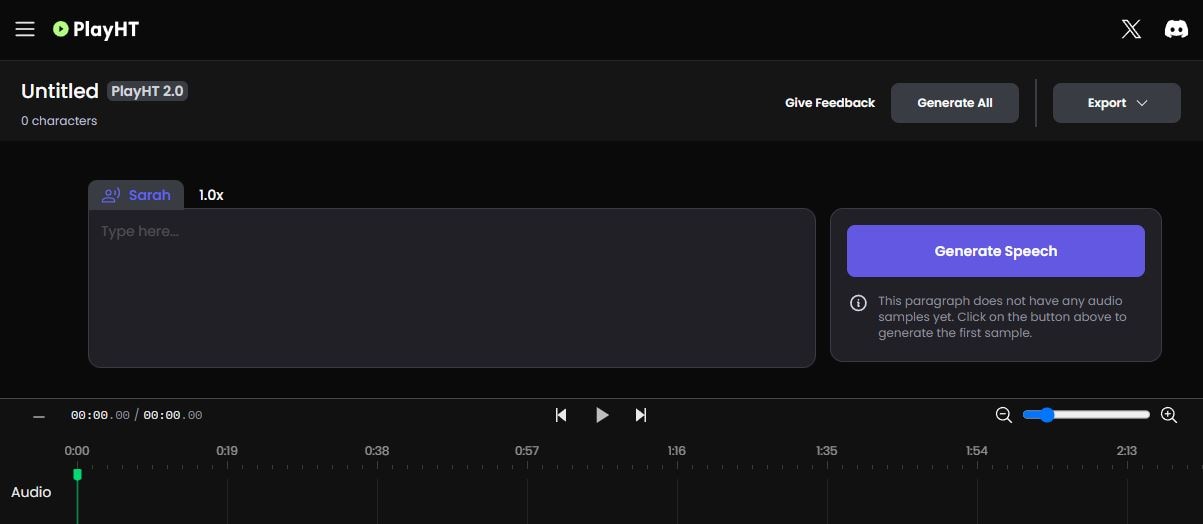Click the current time 00:00.00 readout
Image resolution: width=1203 pixels, height=524 pixels.
click(100, 415)
